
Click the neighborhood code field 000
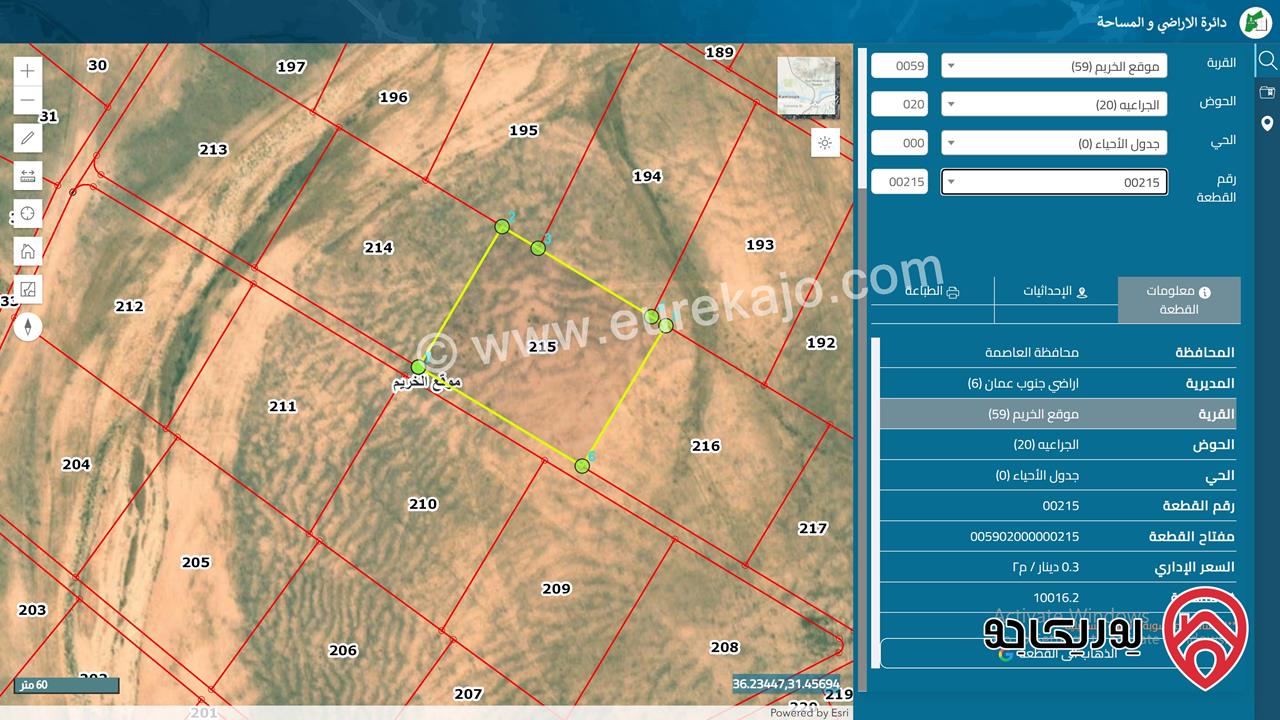(x=899, y=143)
